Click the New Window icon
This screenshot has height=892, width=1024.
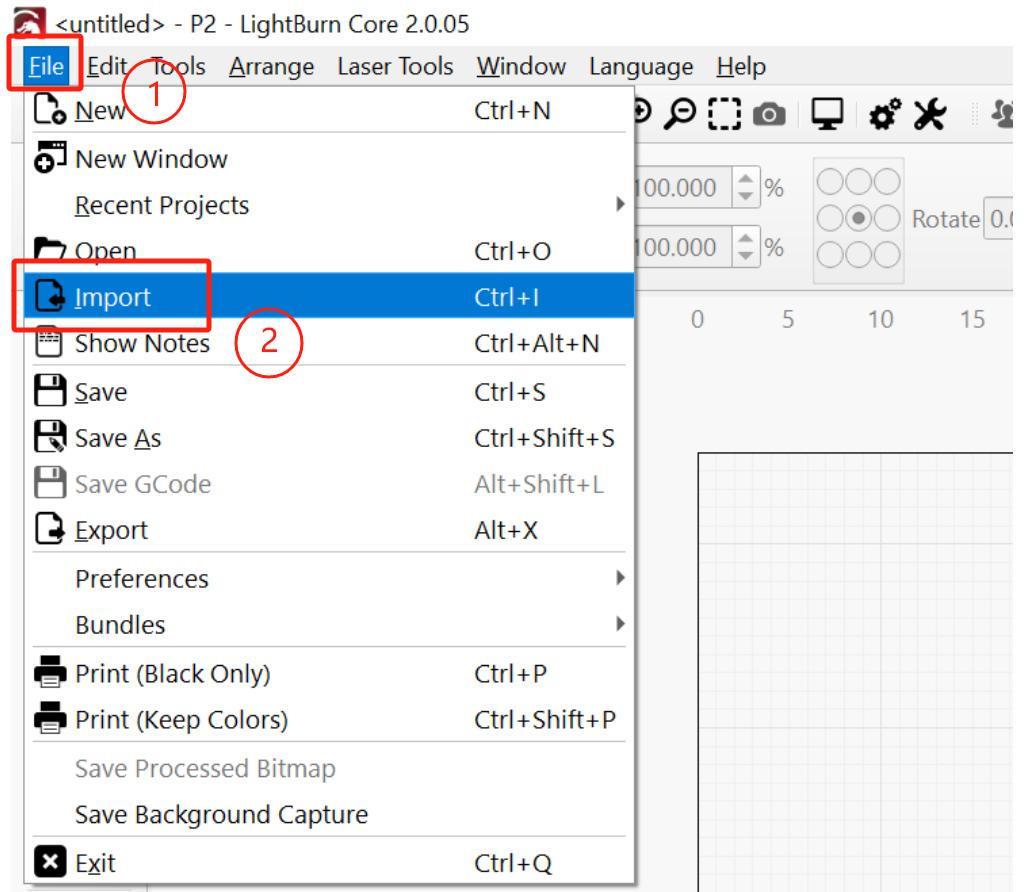pos(50,157)
